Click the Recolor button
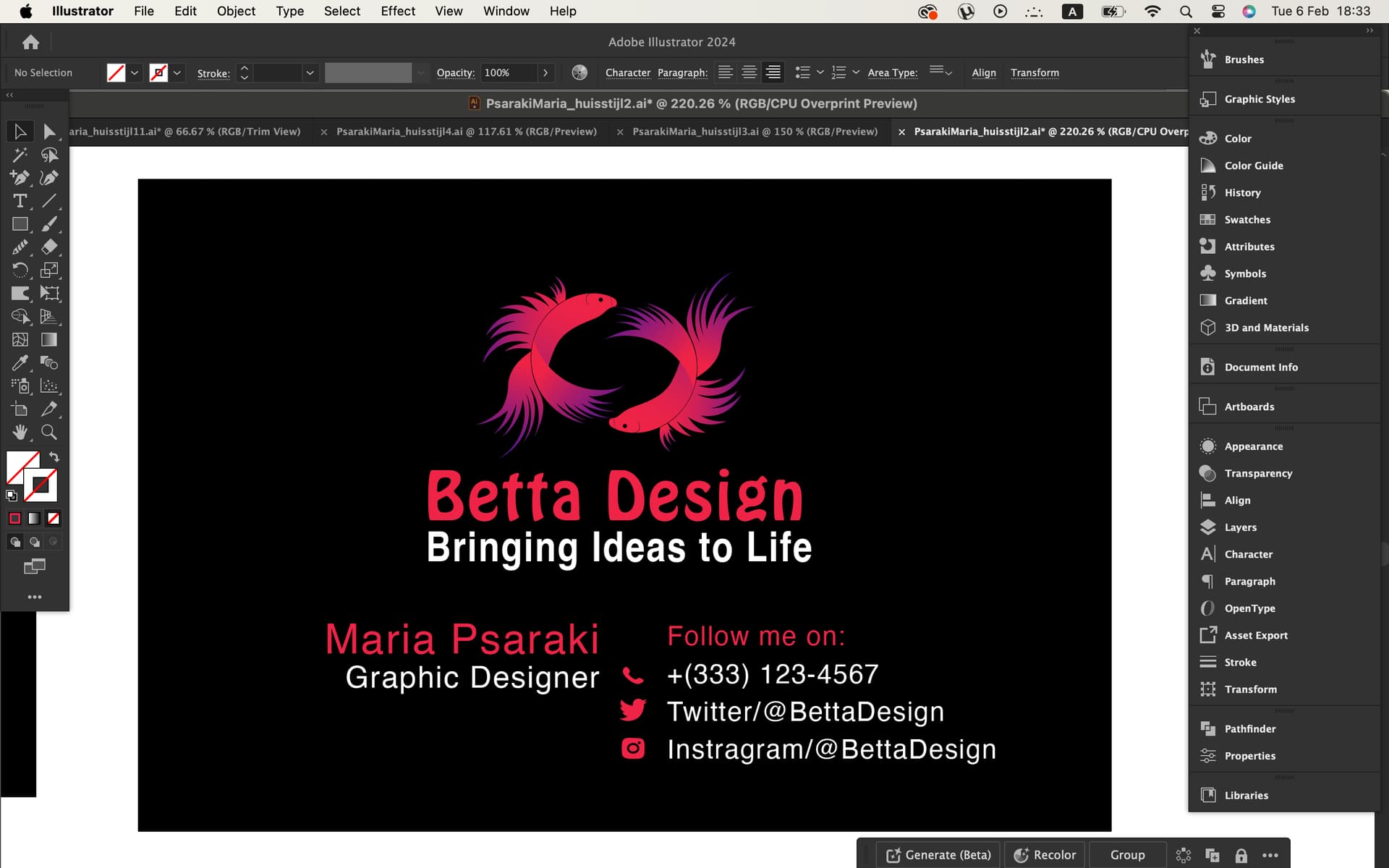This screenshot has width=1389, height=868. 1045,855
